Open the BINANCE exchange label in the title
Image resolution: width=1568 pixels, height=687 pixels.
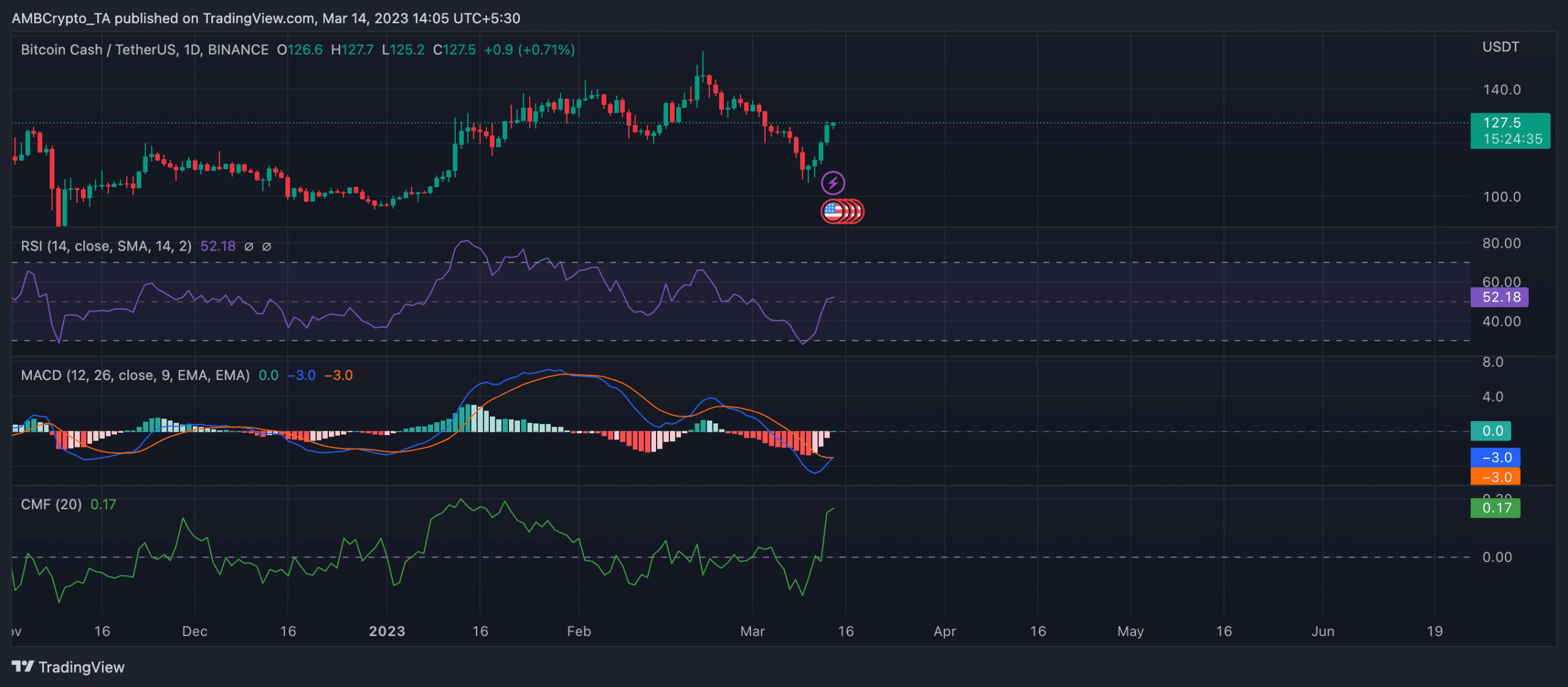coord(238,50)
